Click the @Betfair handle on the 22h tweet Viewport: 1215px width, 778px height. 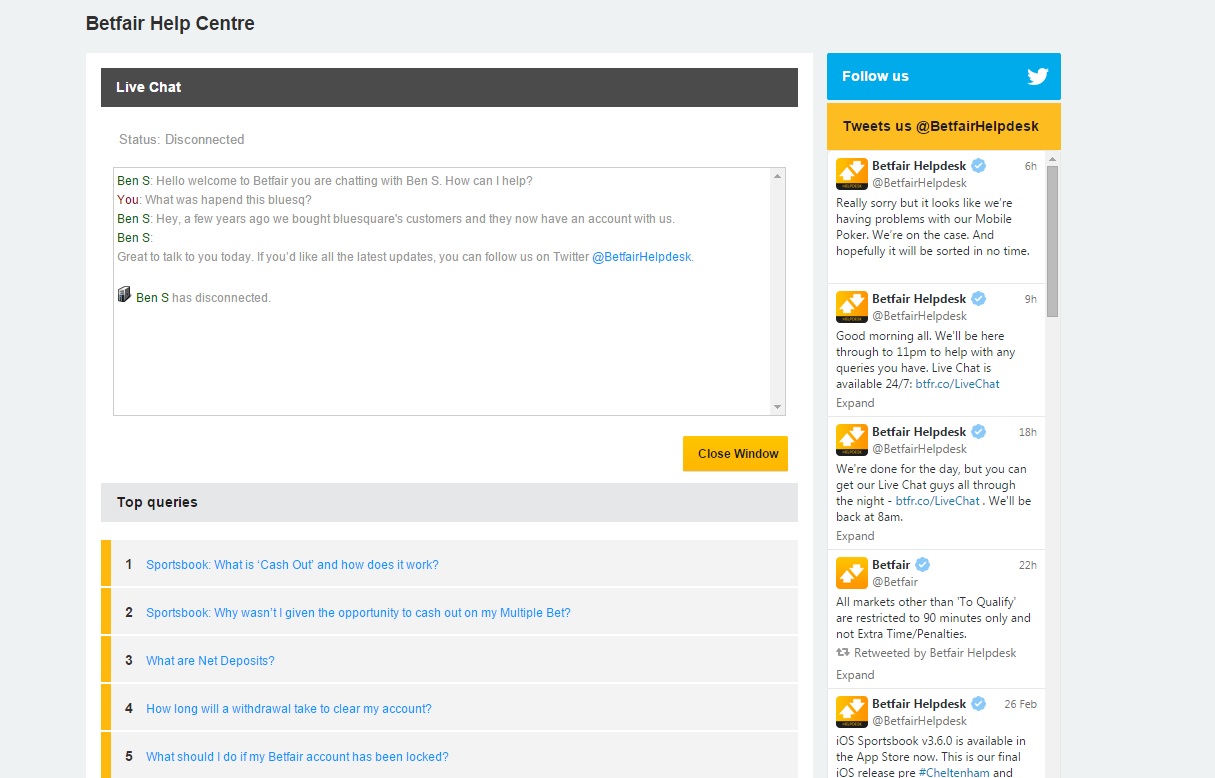pos(895,582)
